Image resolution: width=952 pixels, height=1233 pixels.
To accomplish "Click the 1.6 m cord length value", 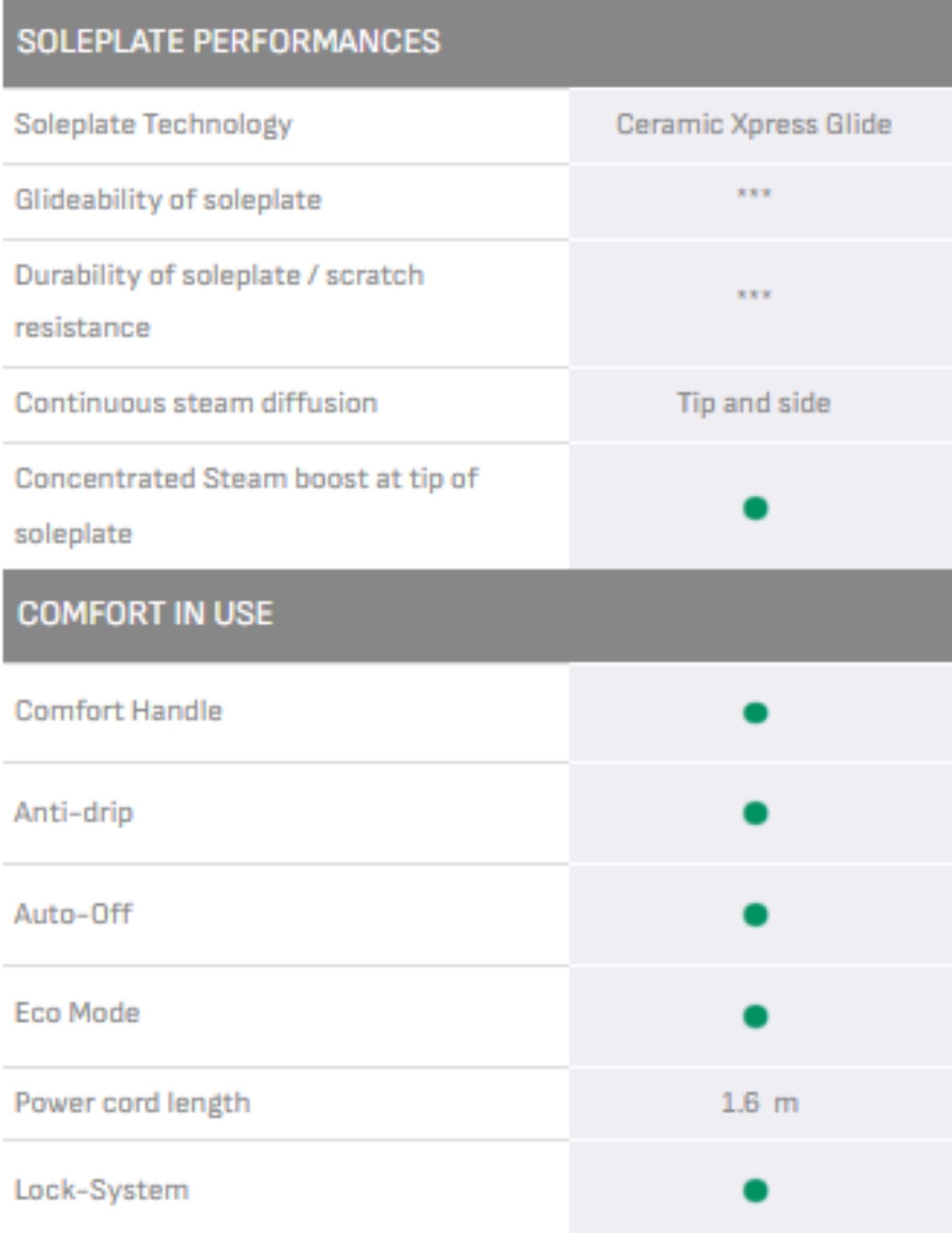I will (759, 1103).
